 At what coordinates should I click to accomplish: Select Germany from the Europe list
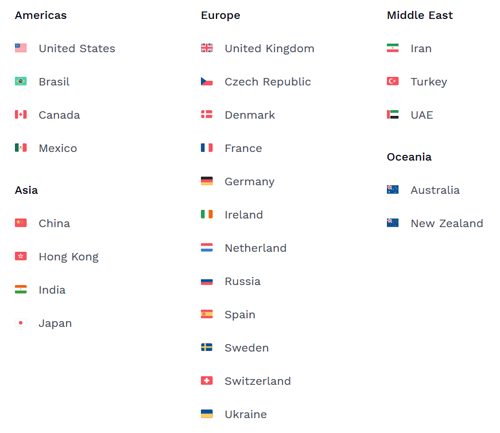(x=249, y=182)
